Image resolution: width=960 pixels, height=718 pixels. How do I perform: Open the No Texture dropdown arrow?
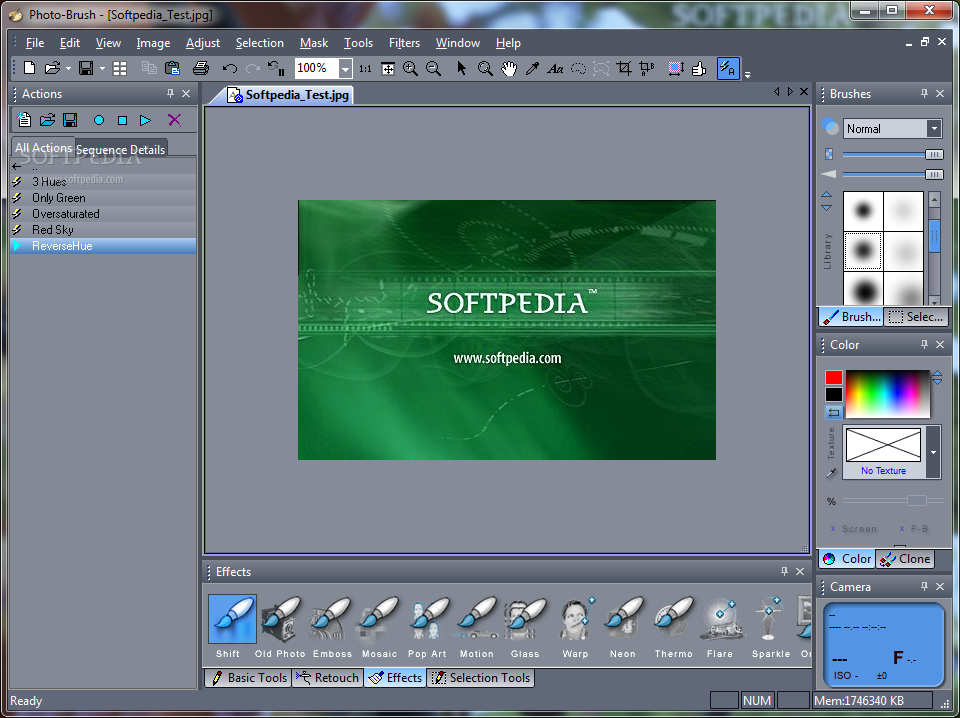pos(933,452)
